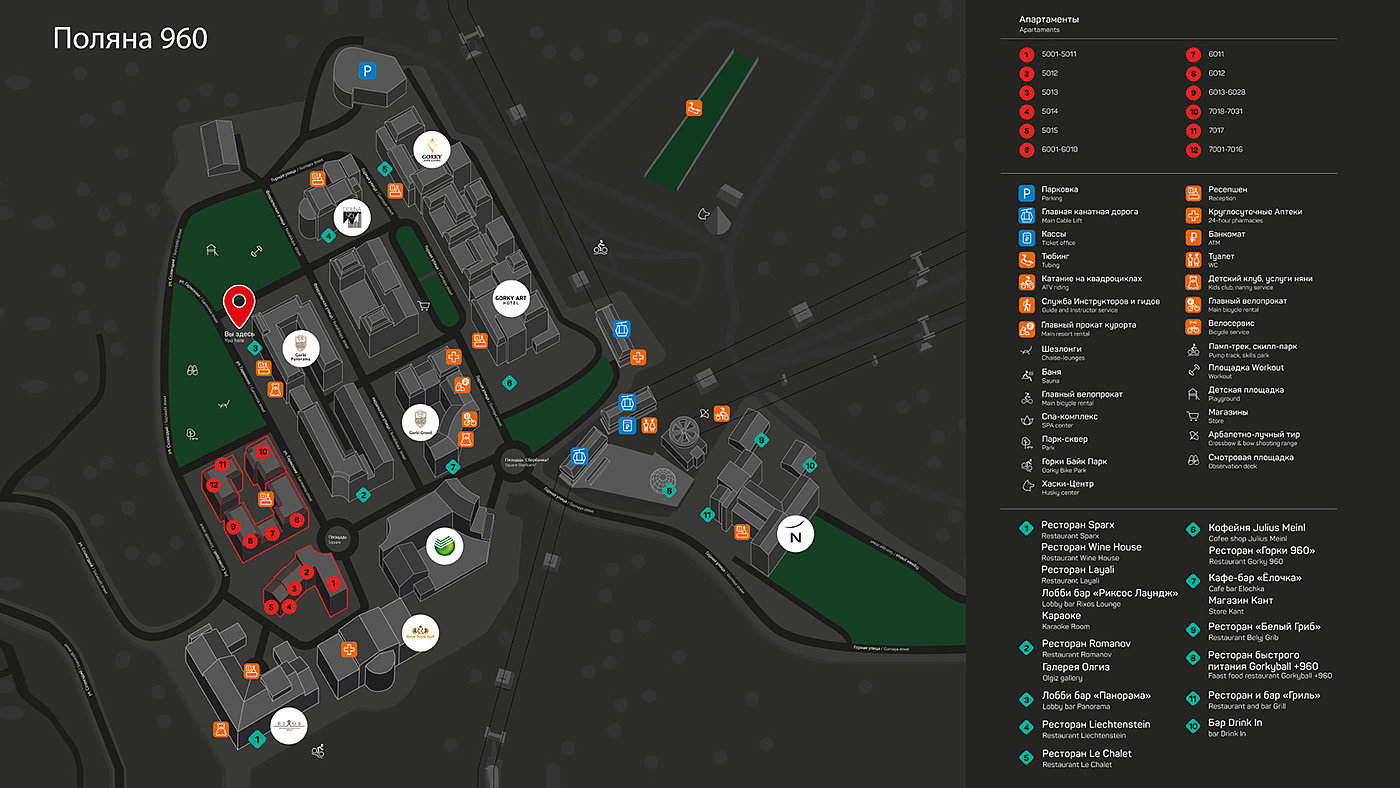Select the Rixos logo marker on the map

pos(289,727)
